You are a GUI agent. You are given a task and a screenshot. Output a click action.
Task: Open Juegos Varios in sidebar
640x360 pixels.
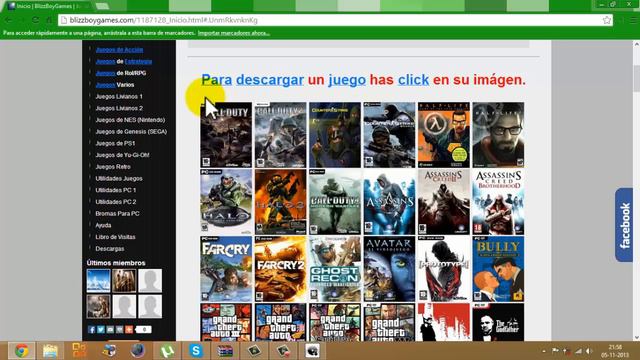(115, 85)
